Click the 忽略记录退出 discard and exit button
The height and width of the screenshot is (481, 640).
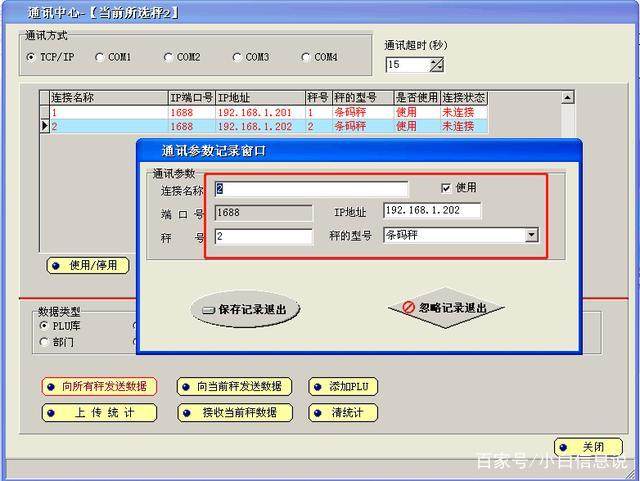(446, 308)
